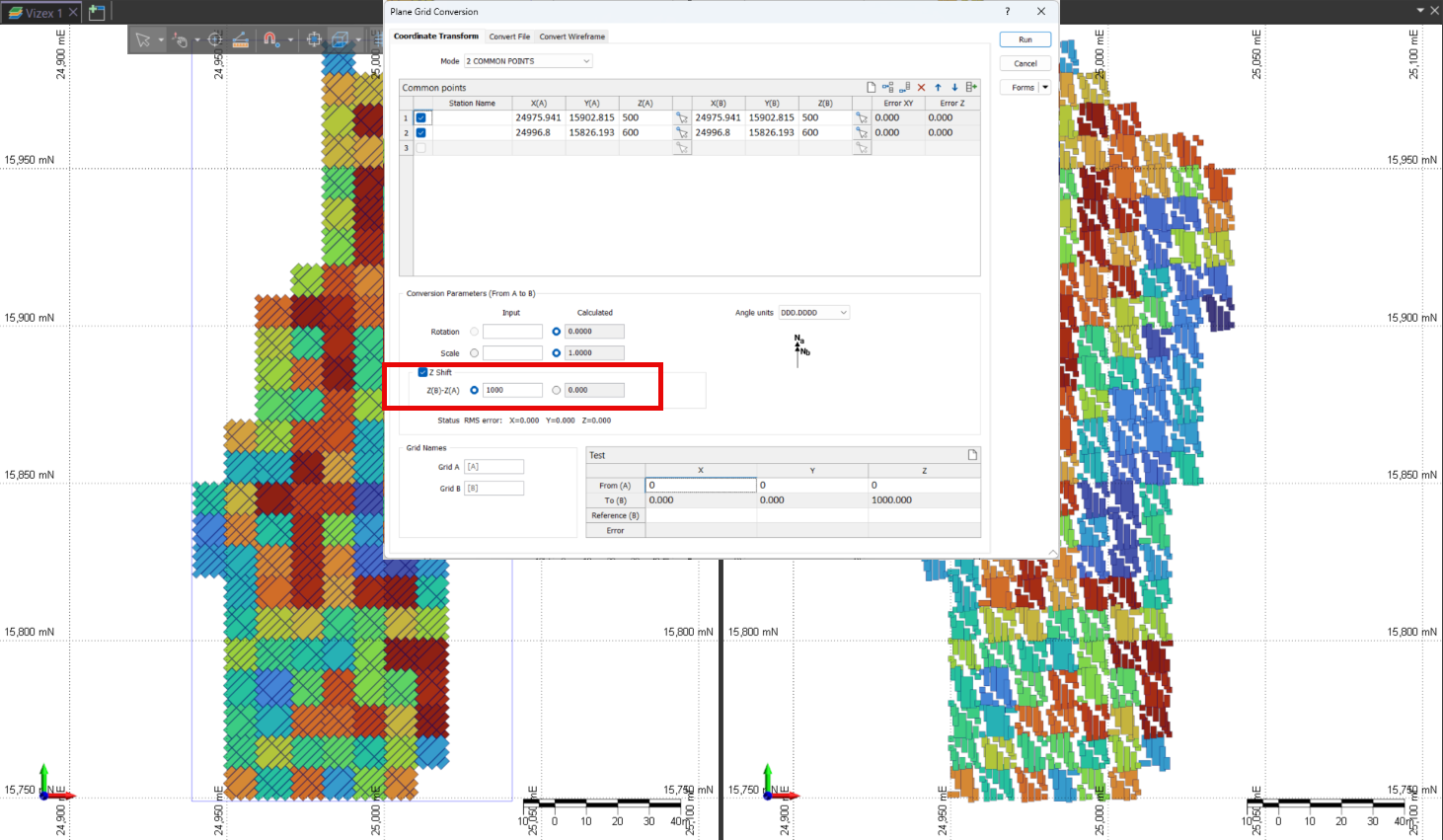
Task: Move common point row up
Action: pos(938,88)
